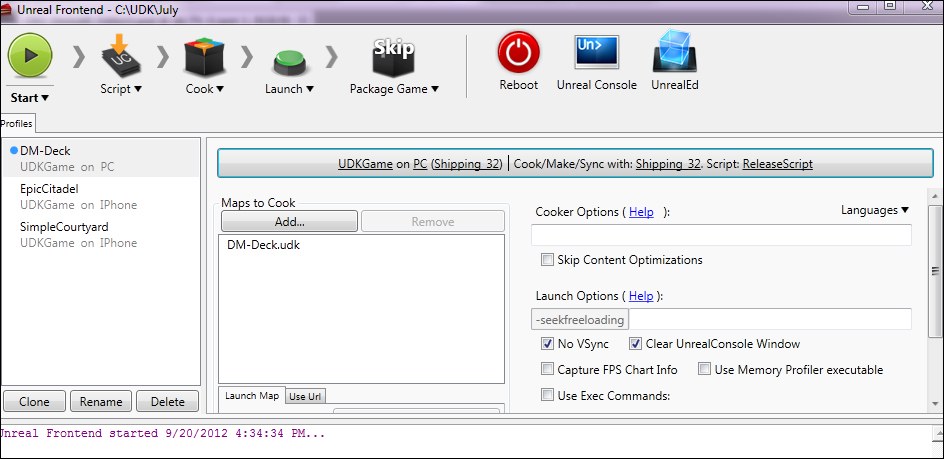Click the log text 'Unreal Frontend started'
The width and height of the screenshot is (944, 459).
coord(79,433)
